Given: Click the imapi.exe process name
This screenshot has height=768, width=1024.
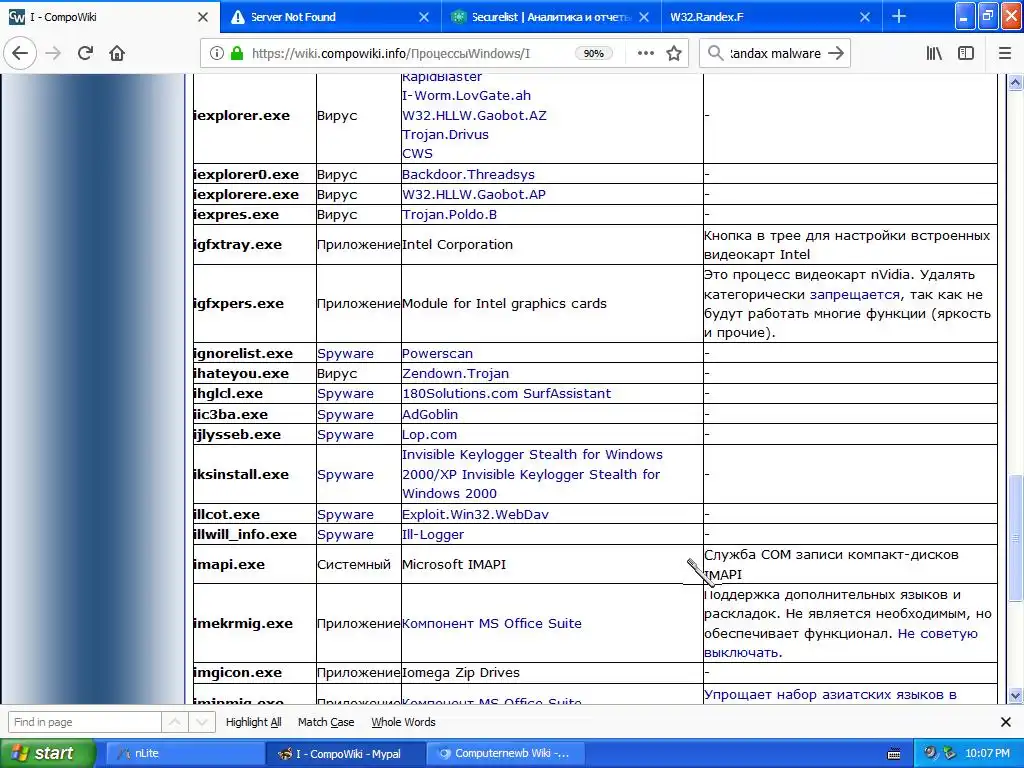Looking at the screenshot, I should coord(229,565).
